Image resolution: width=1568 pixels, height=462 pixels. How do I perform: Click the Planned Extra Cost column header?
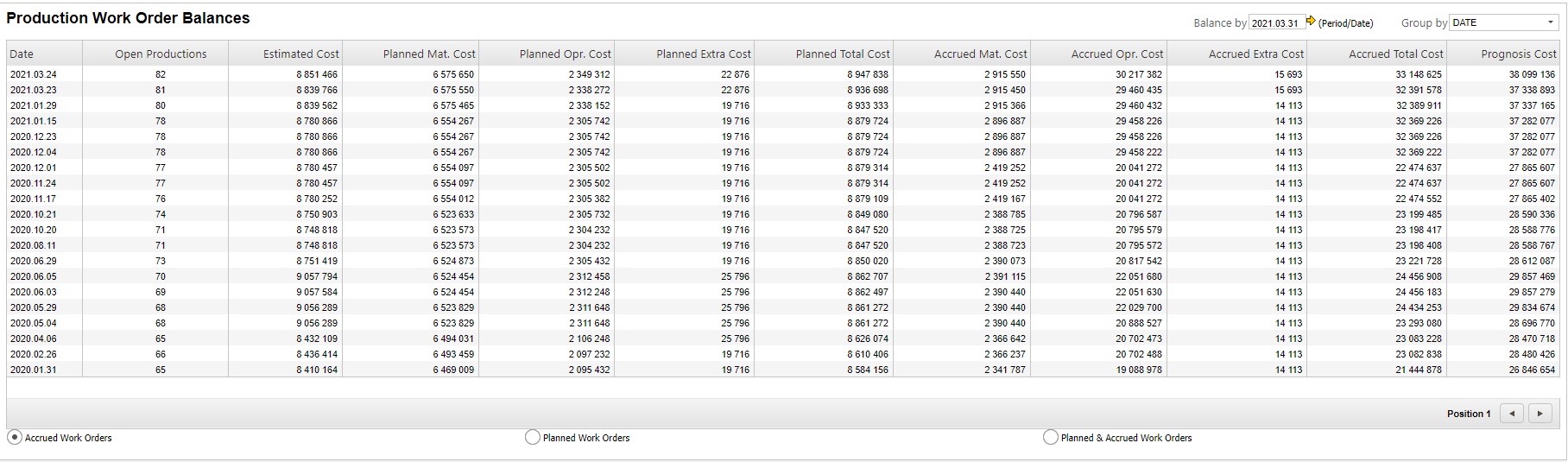[703, 54]
